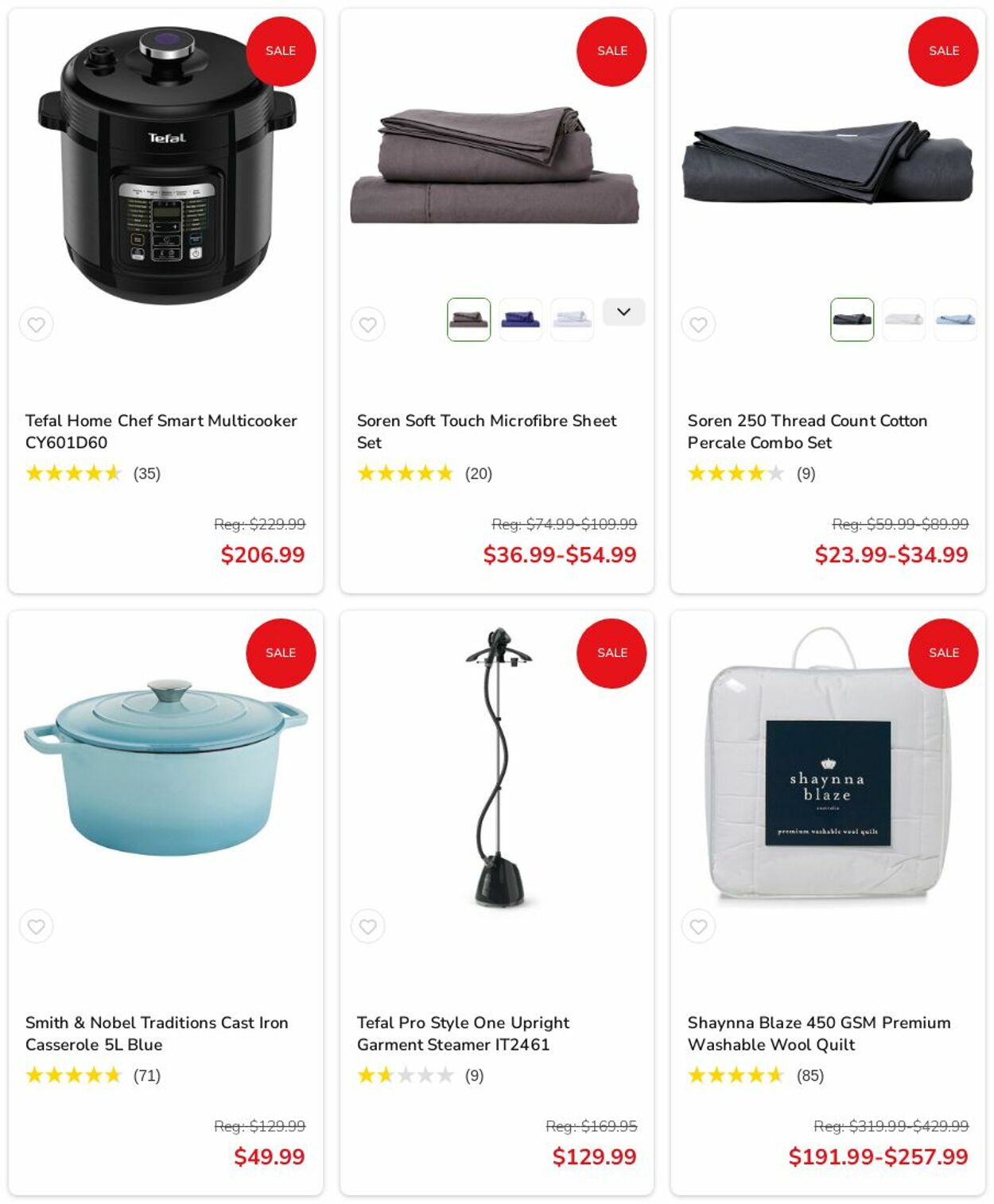Image resolution: width=994 pixels, height=1204 pixels.
Task: Select charcoal swatch for Percale Combo Set
Action: tap(852, 320)
